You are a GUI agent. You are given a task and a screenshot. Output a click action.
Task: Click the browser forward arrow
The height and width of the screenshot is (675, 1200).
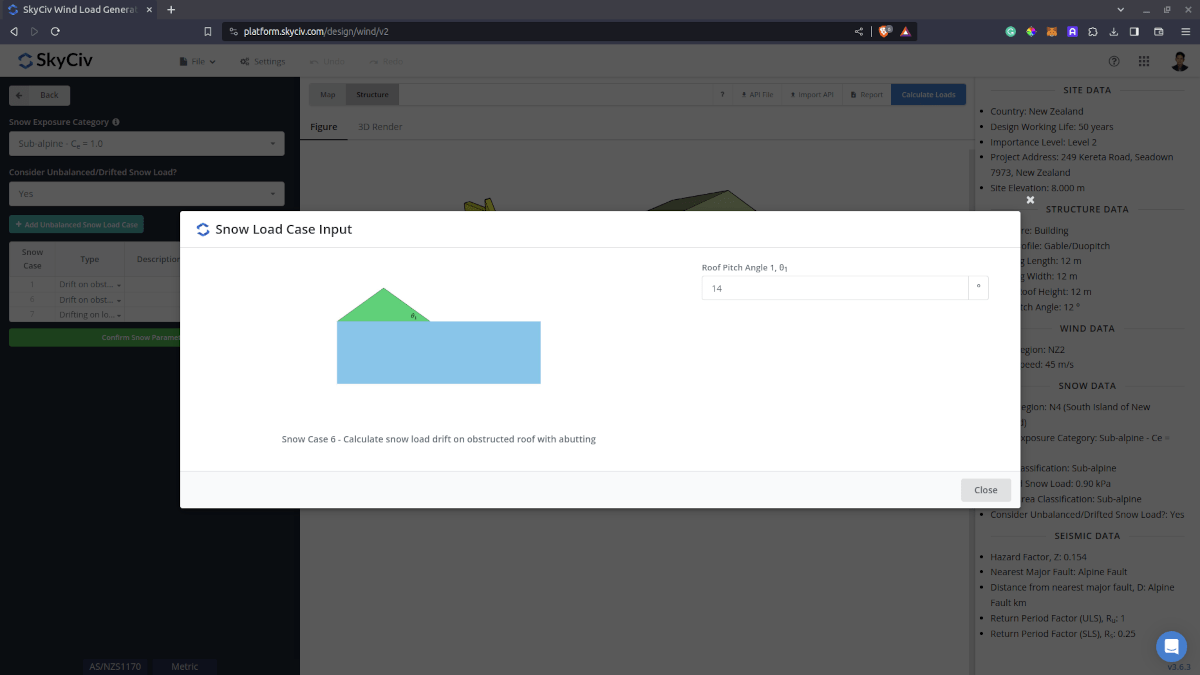point(35,31)
